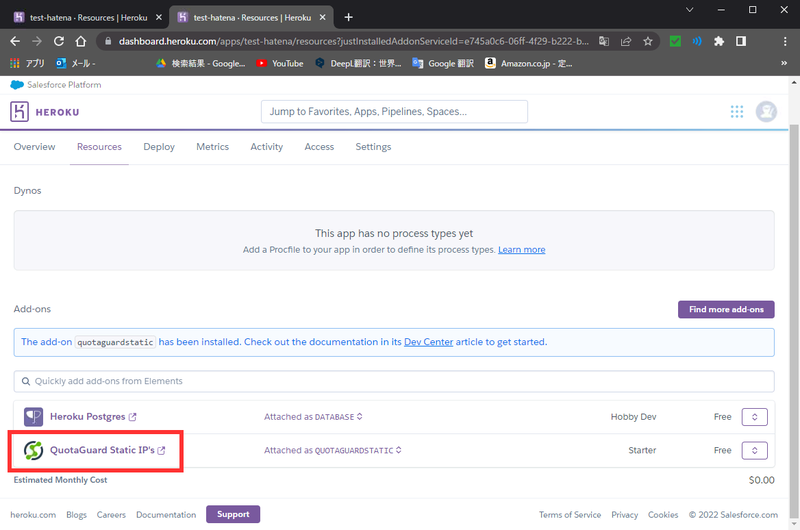800x530 pixels.
Task: Bookmark this page with the star icon
Action: point(648,41)
